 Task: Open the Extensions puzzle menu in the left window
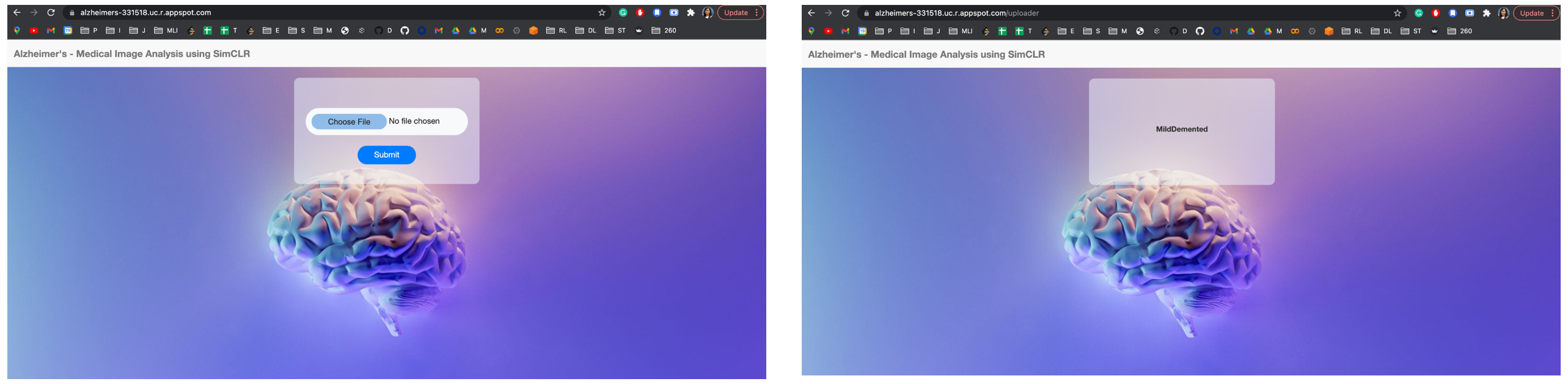point(691,13)
